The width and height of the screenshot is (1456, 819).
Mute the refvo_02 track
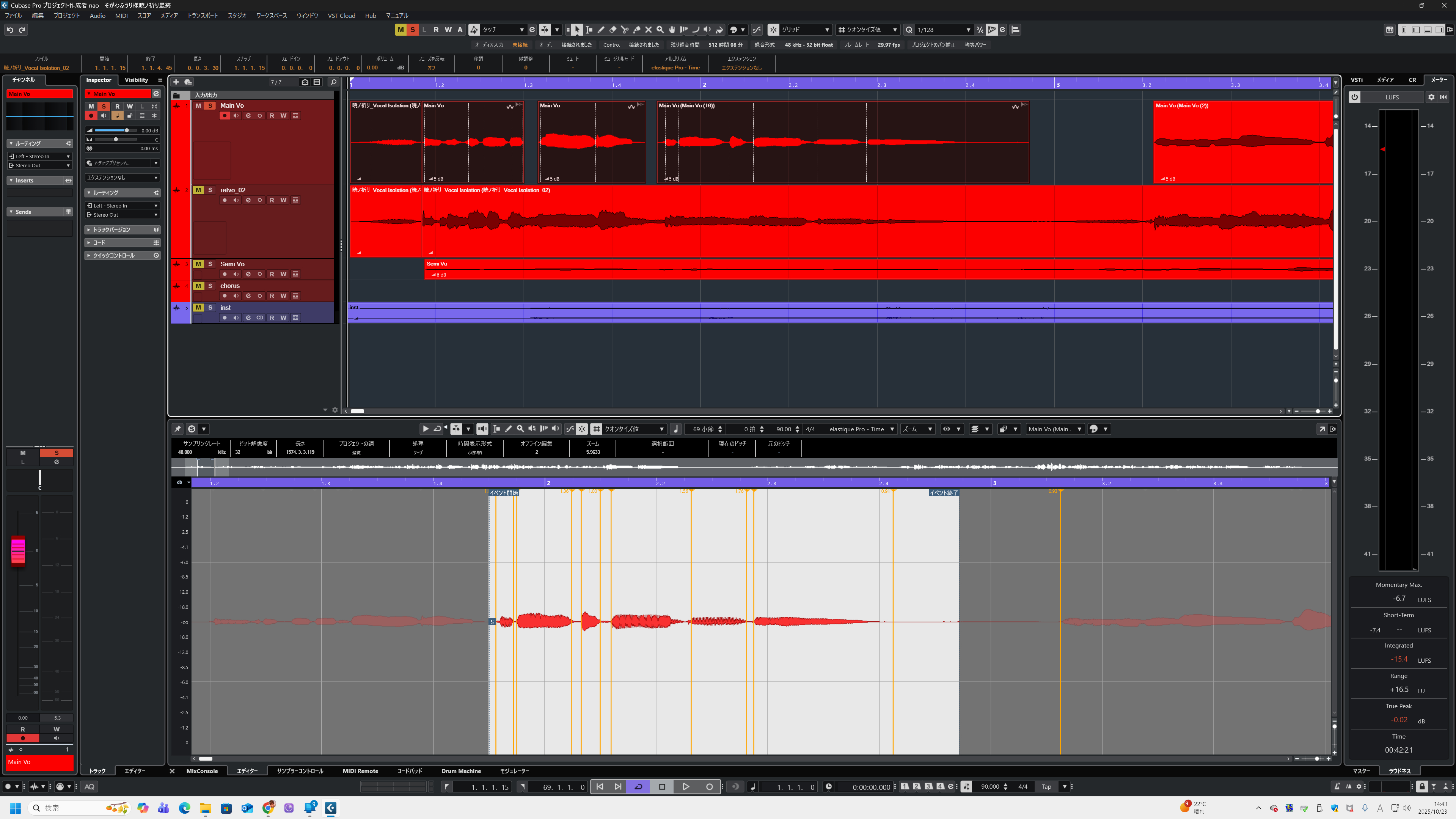(198, 190)
